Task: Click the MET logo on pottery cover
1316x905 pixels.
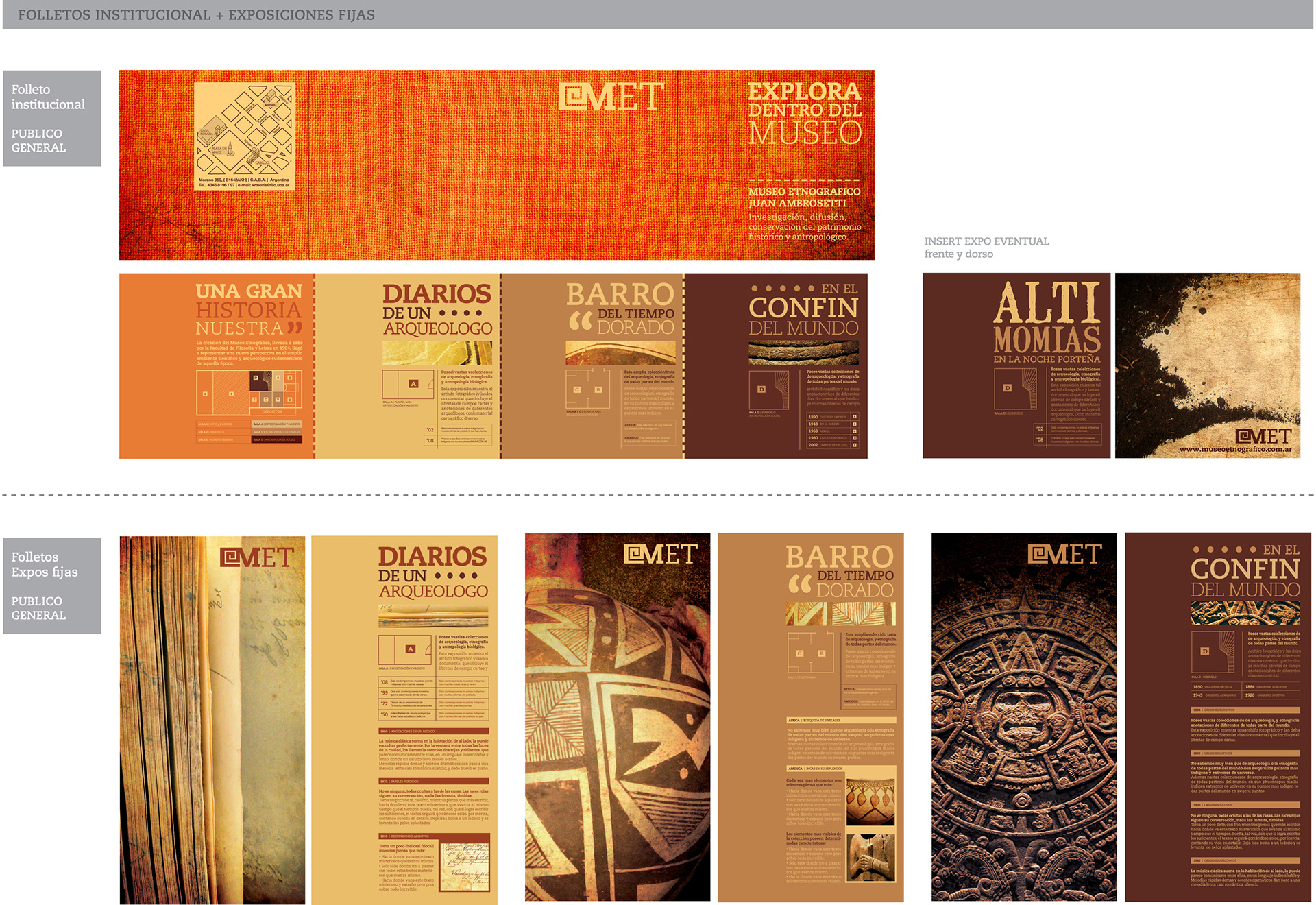Action: tap(661, 554)
